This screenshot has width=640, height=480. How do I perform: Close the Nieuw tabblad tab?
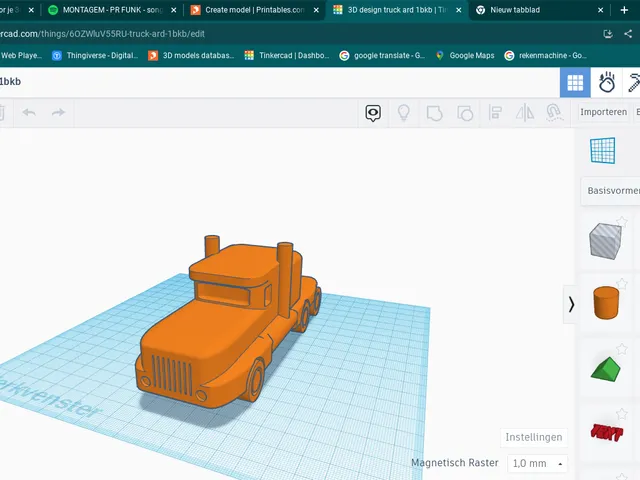click(600, 10)
